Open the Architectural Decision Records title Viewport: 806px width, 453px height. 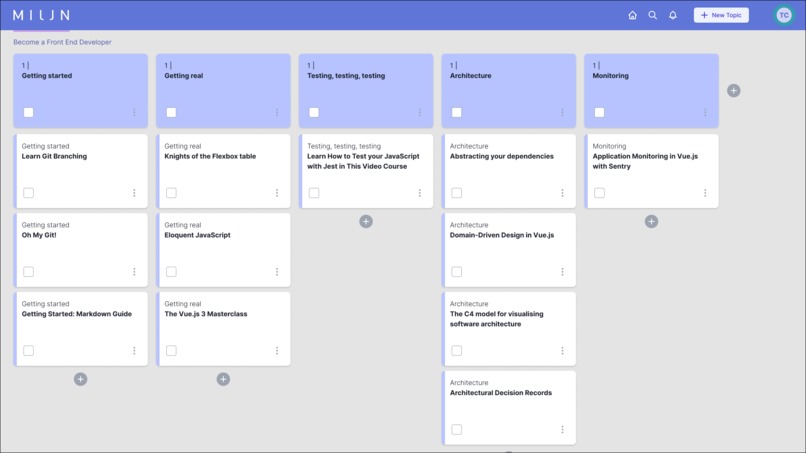tap(501, 393)
